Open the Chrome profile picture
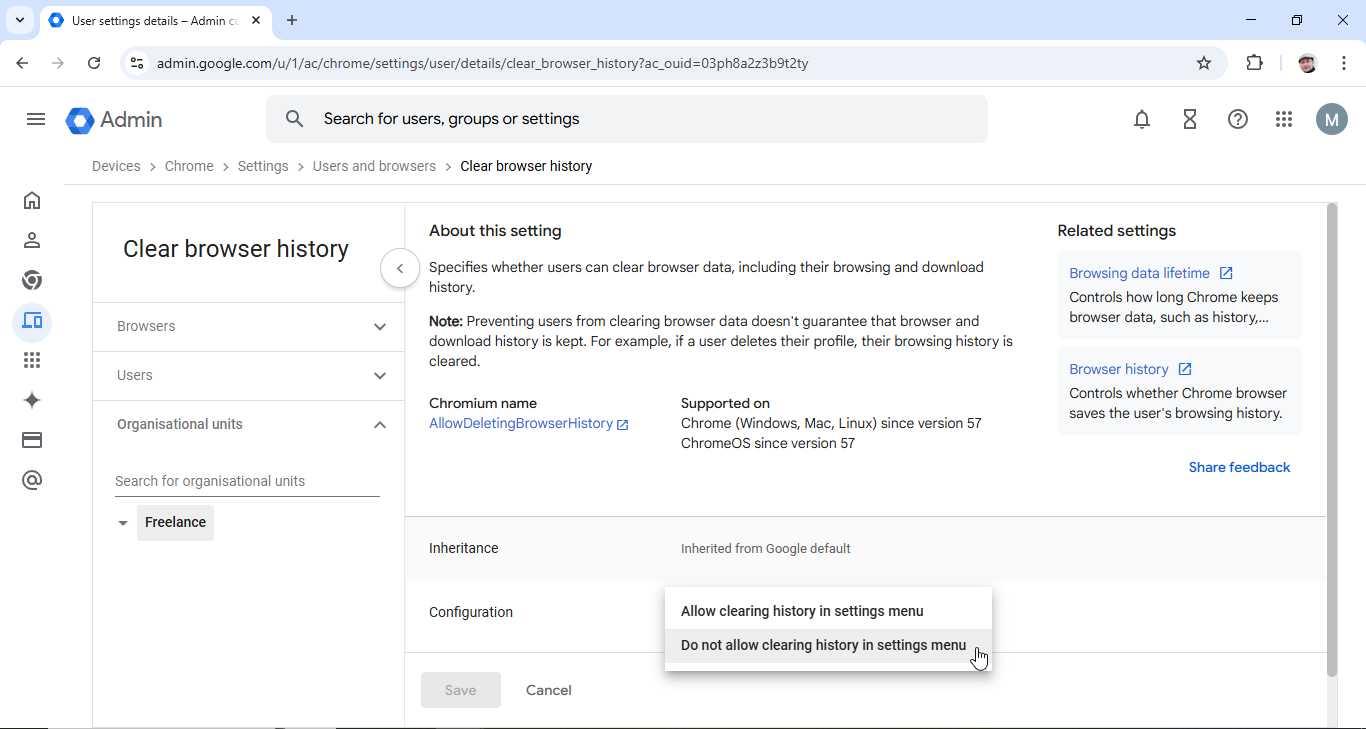1366x729 pixels. tap(1307, 63)
